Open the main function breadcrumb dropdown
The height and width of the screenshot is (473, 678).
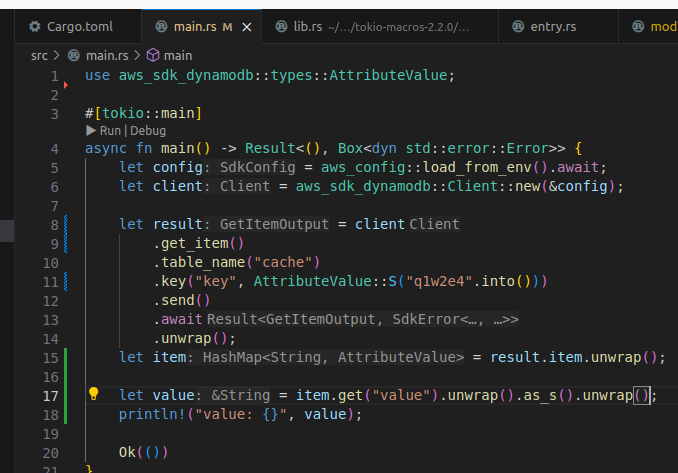pos(178,55)
